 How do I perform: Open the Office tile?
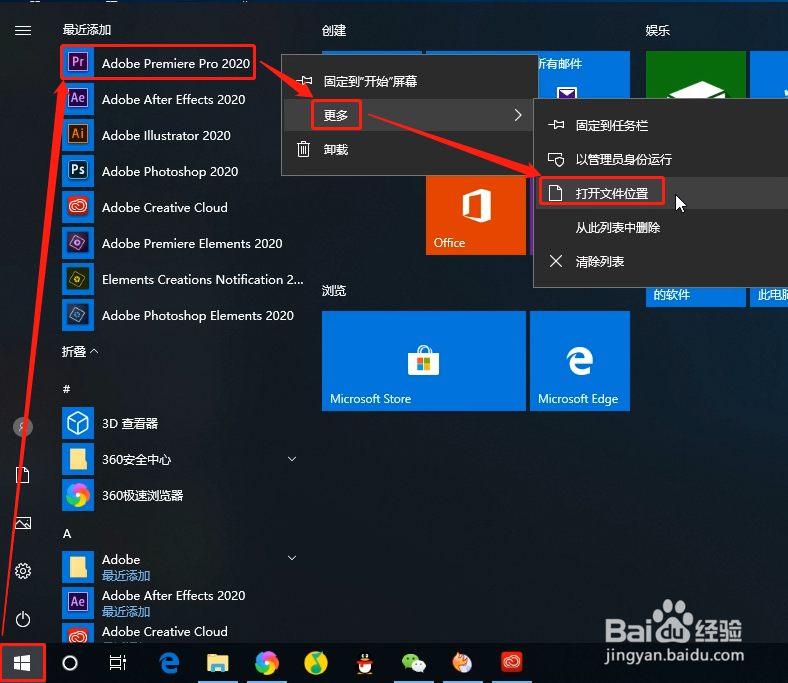point(475,215)
